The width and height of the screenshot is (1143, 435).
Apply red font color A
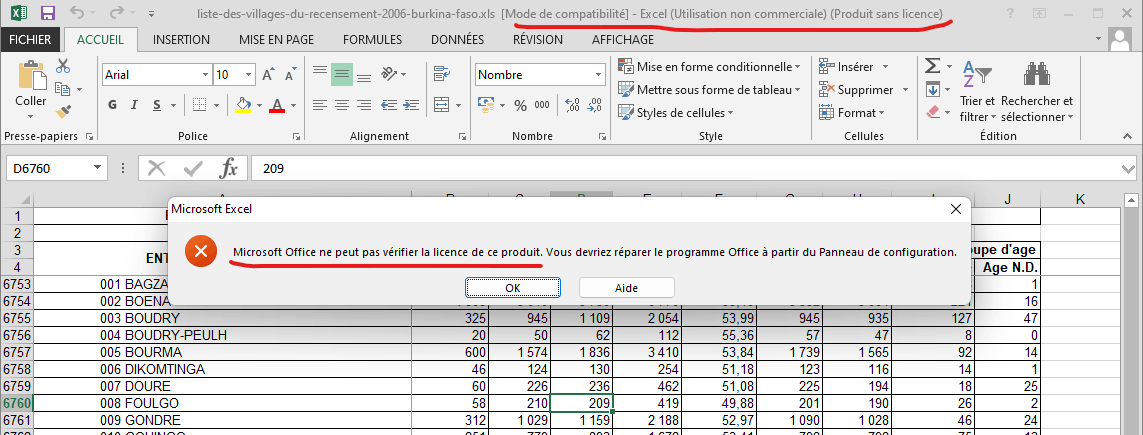[x=276, y=105]
